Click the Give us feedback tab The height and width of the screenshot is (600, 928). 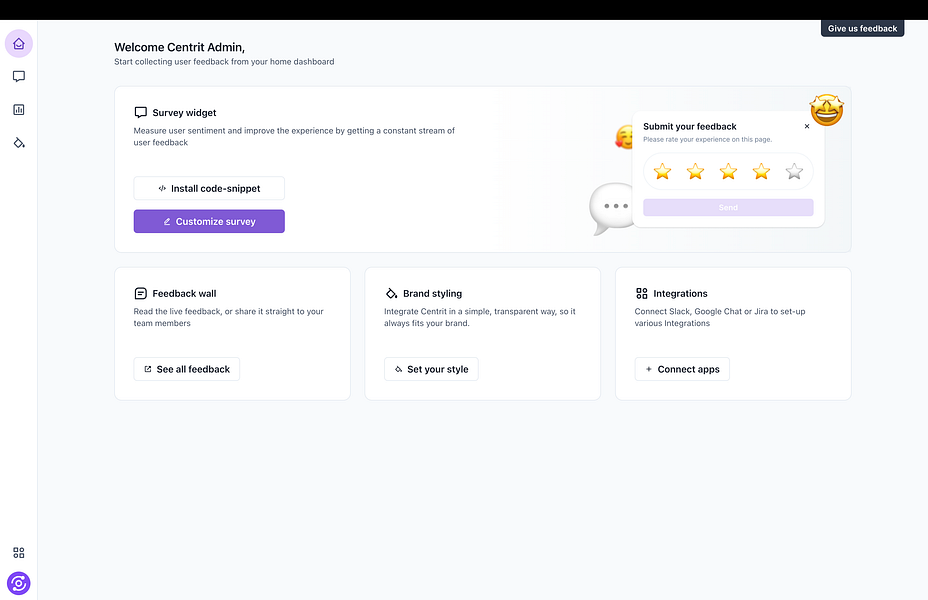pyautogui.click(x=862, y=29)
